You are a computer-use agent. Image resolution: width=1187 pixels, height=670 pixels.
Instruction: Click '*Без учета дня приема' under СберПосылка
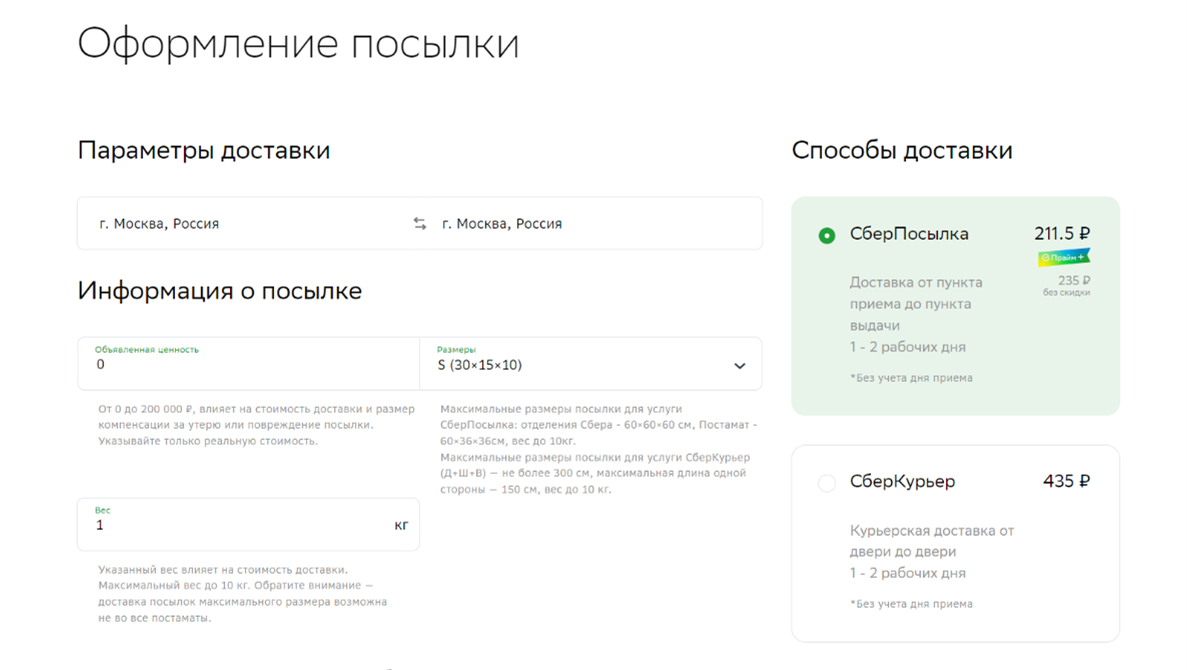tap(911, 377)
